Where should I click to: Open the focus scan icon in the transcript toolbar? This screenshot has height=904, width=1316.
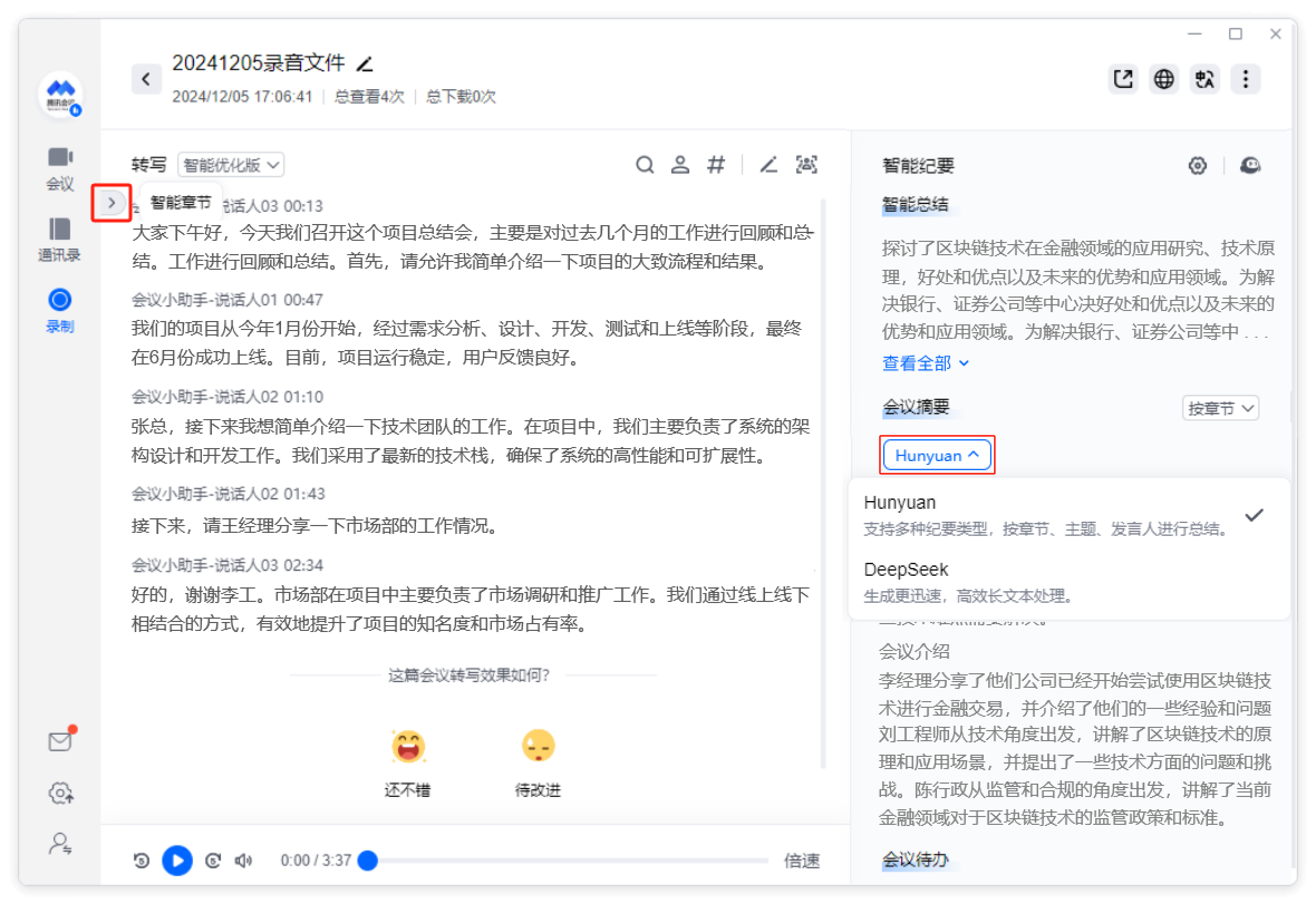806,165
